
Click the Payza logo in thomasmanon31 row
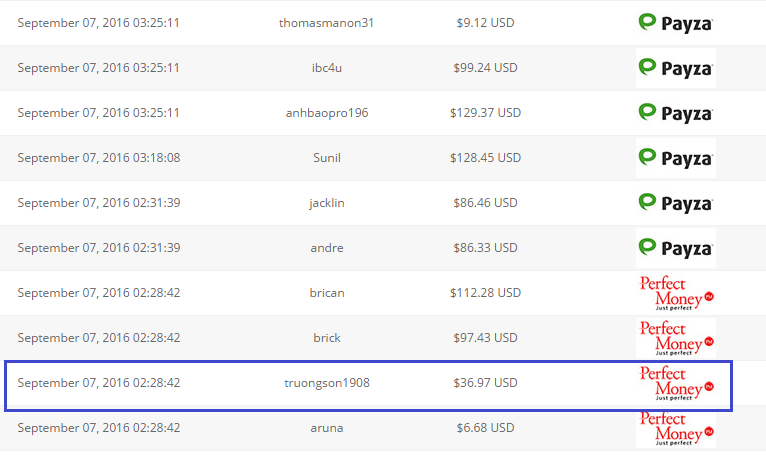[675, 22]
